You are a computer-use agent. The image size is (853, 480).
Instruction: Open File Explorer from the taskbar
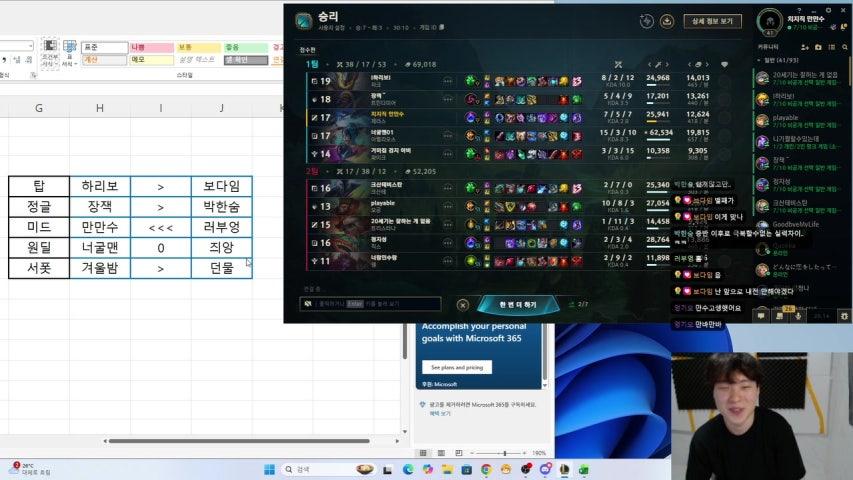[x=447, y=469]
